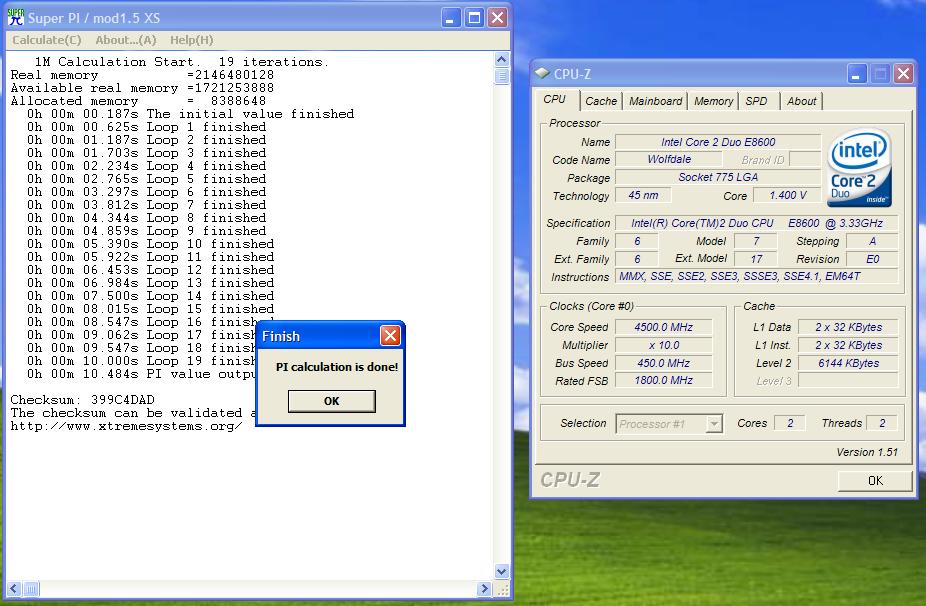Click the Core Speed value '4500.0 MHz'
Viewport: 926px width, 606px height.
pos(664,327)
